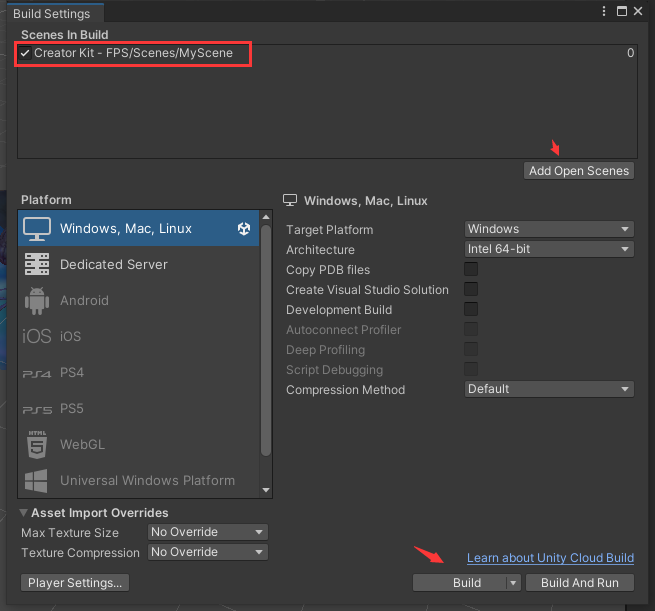This screenshot has height=611, width=655.
Task: Click the PS4 logo icon
Action: pos(37,373)
